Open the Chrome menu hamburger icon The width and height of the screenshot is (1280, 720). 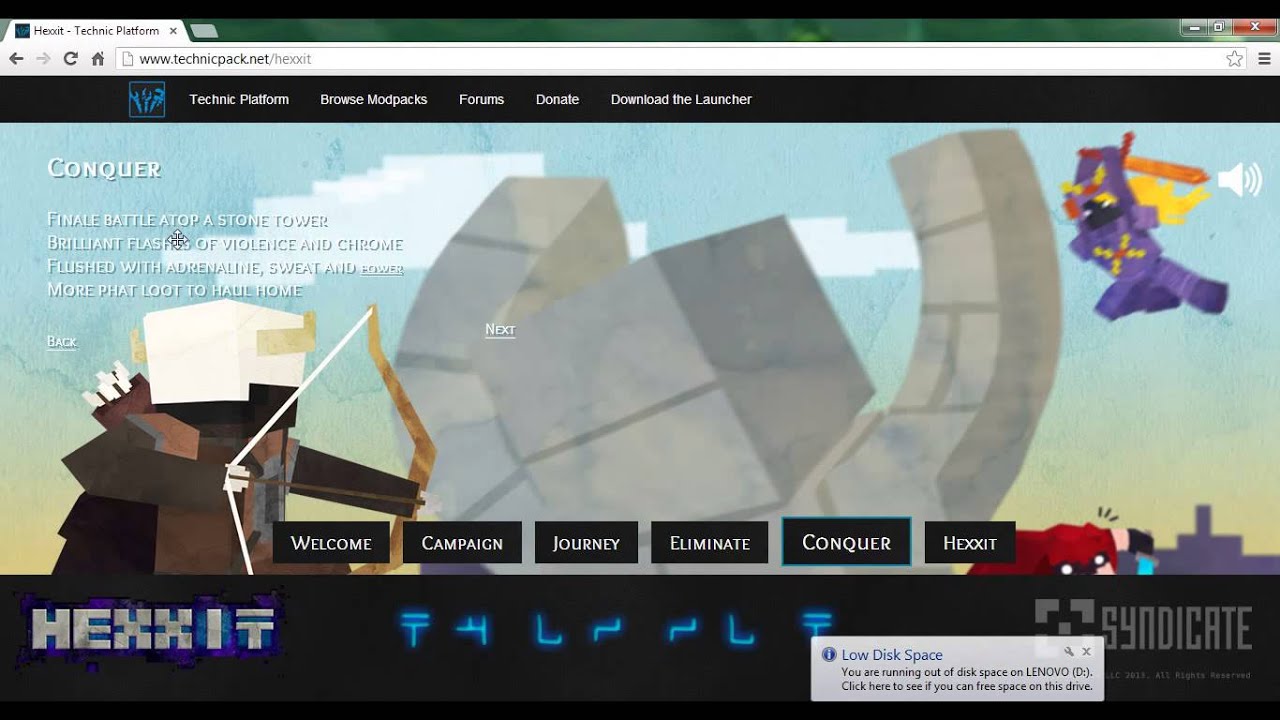point(1263,59)
